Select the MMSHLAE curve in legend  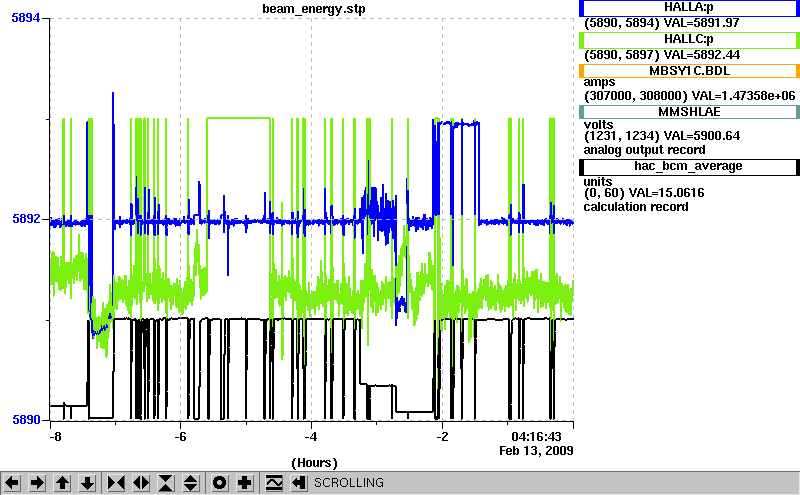[689, 112]
